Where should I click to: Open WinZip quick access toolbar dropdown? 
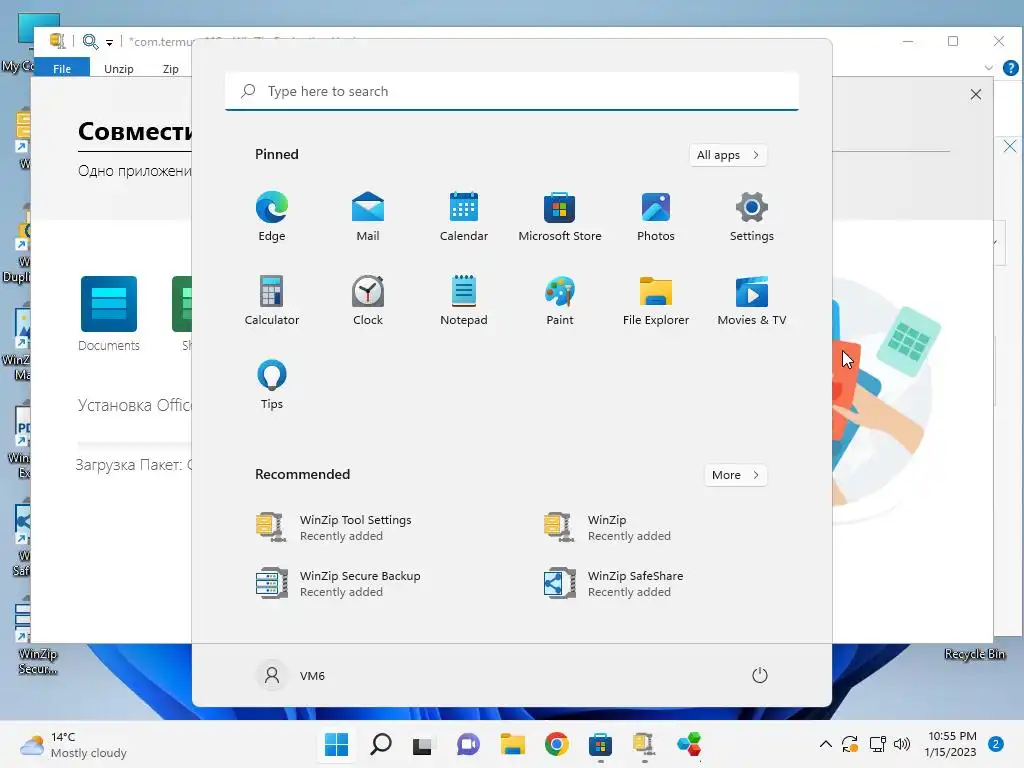coord(109,42)
